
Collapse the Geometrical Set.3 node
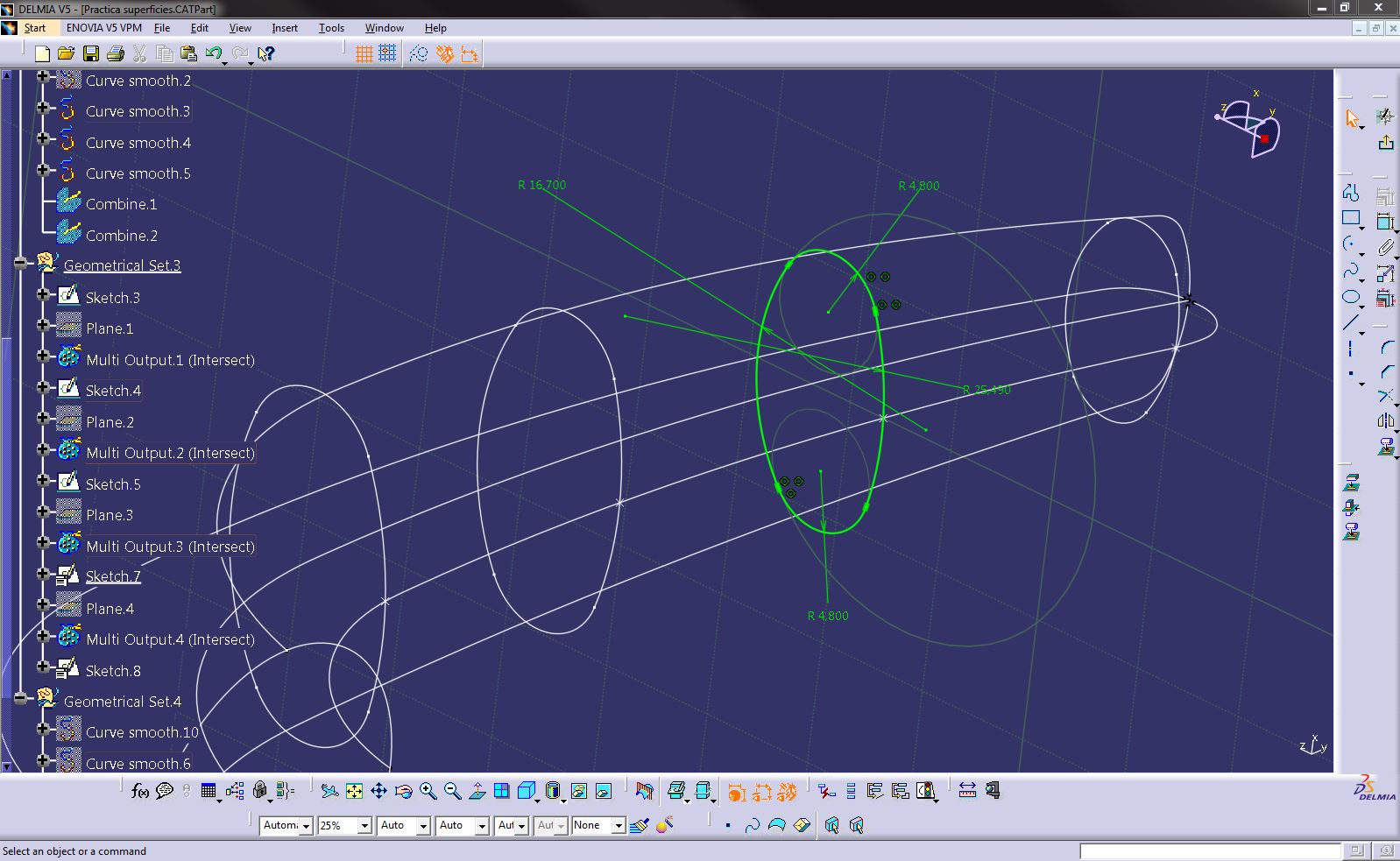pyautogui.click(x=21, y=263)
